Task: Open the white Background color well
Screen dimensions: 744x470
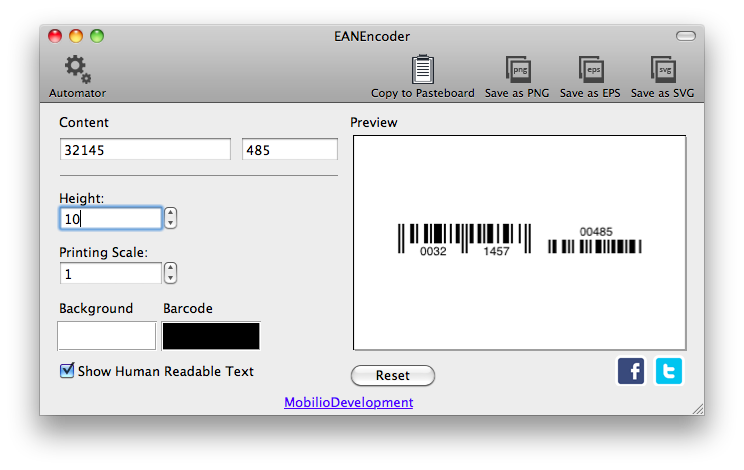Action: pyautogui.click(x=107, y=336)
